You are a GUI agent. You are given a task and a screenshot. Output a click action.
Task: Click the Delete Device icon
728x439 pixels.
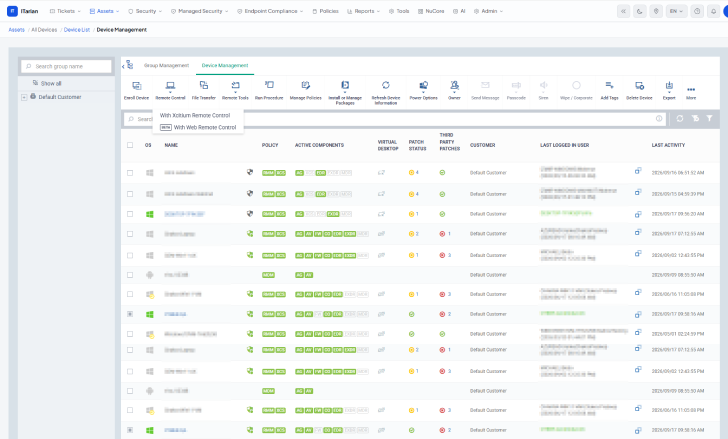pyautogui.click(x=639, y=85)
